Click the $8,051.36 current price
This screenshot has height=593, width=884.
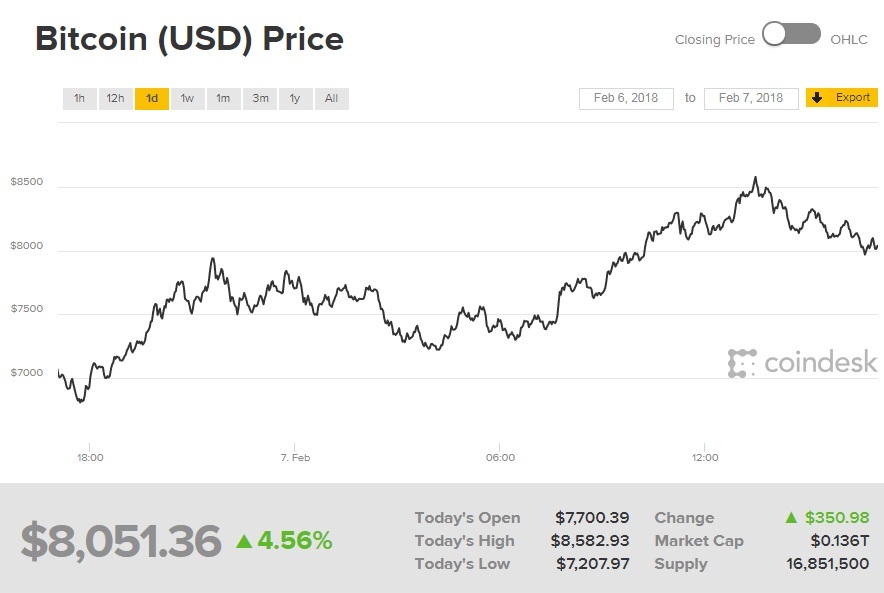pyautogui.click(x=120, y=541)
